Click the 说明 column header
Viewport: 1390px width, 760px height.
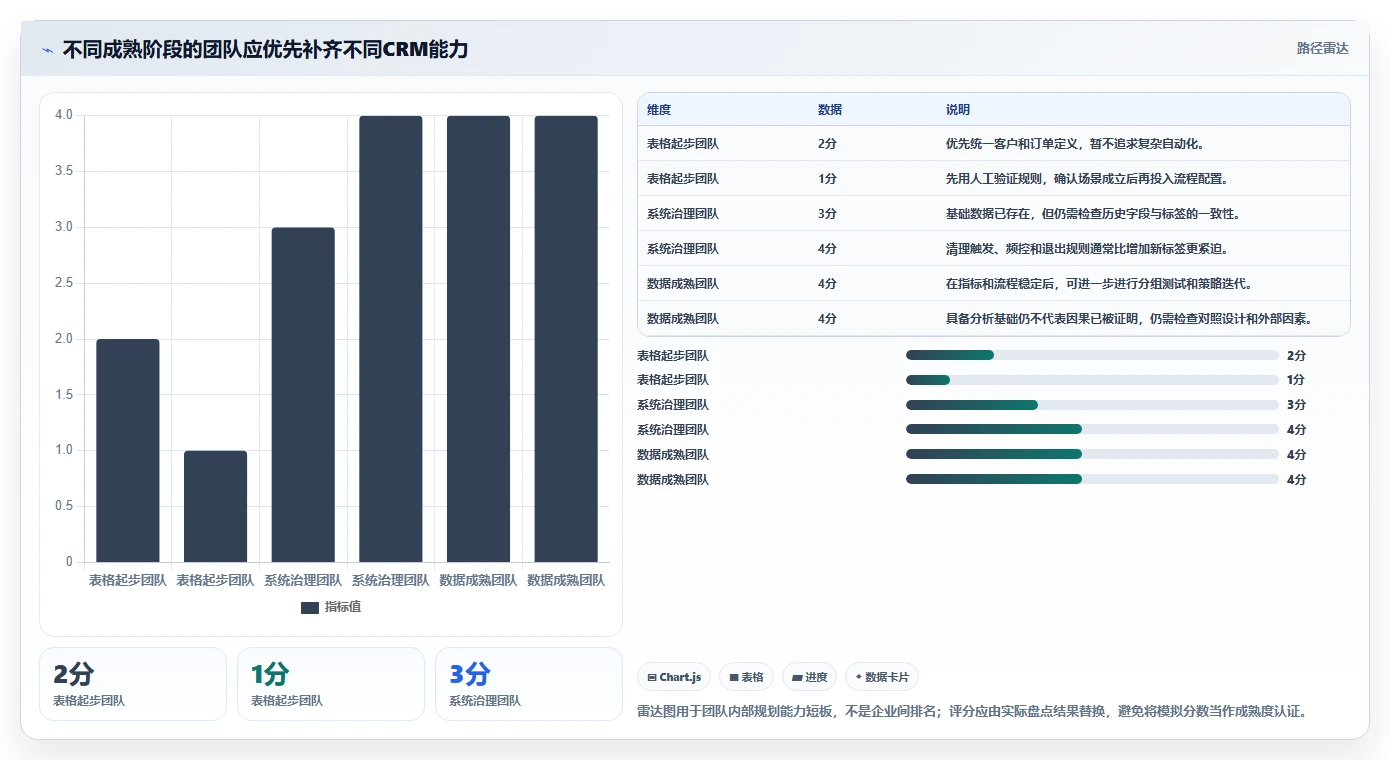tap(958, 110)
